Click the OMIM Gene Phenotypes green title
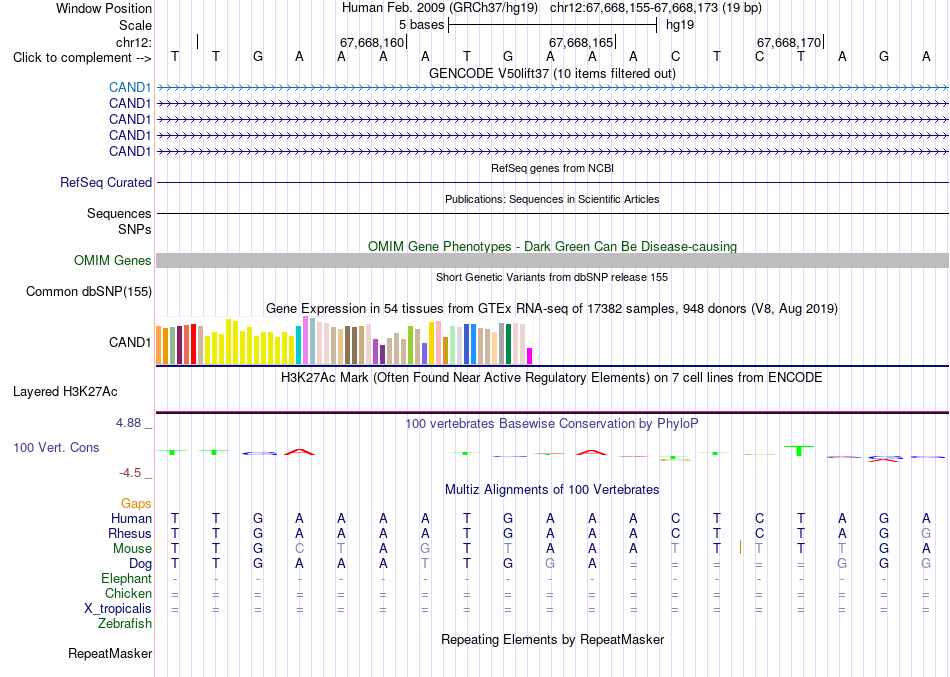The image size is (950, 677). [x=552, y=247]
